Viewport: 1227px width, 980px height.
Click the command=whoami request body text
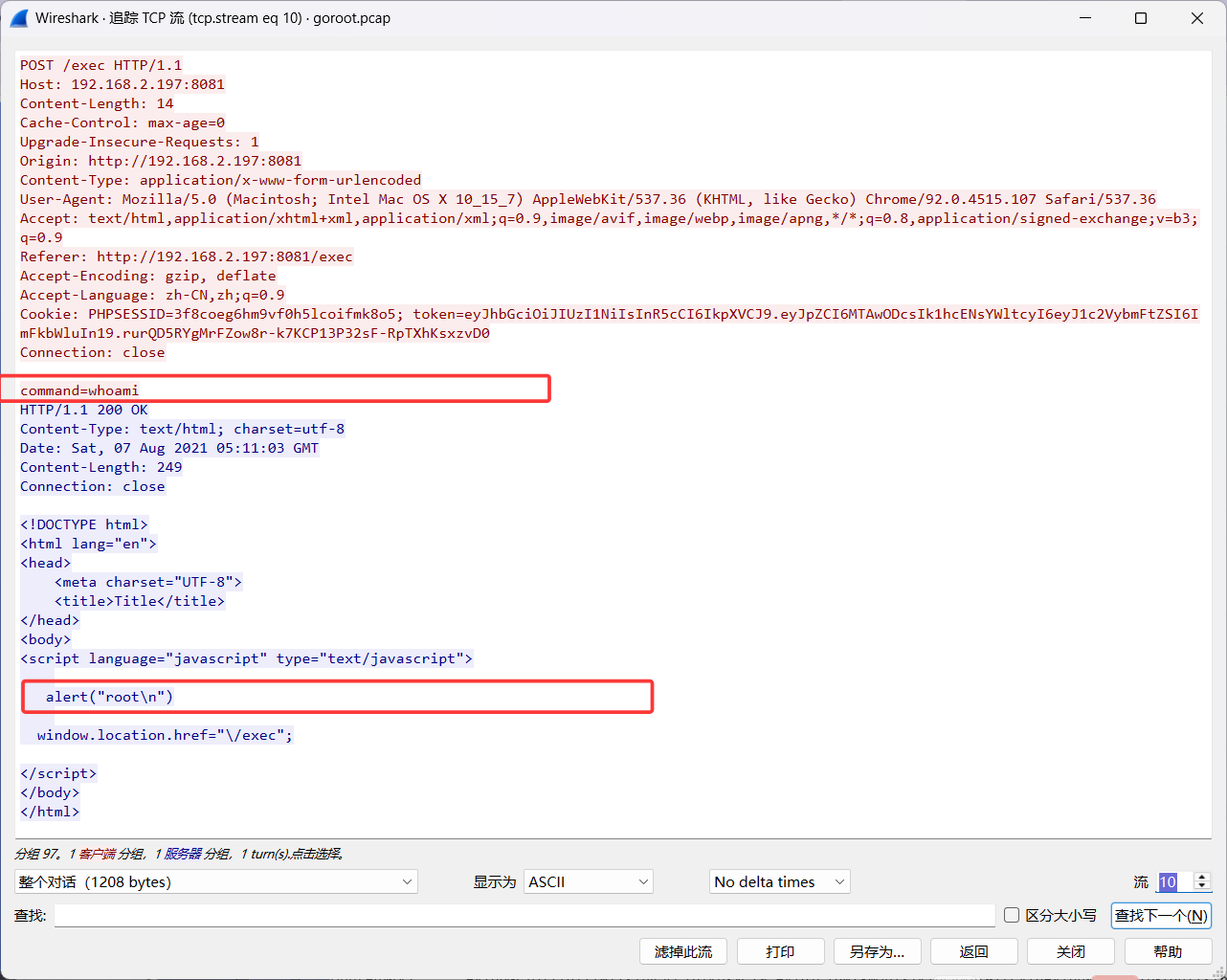(x=79, y=390)
